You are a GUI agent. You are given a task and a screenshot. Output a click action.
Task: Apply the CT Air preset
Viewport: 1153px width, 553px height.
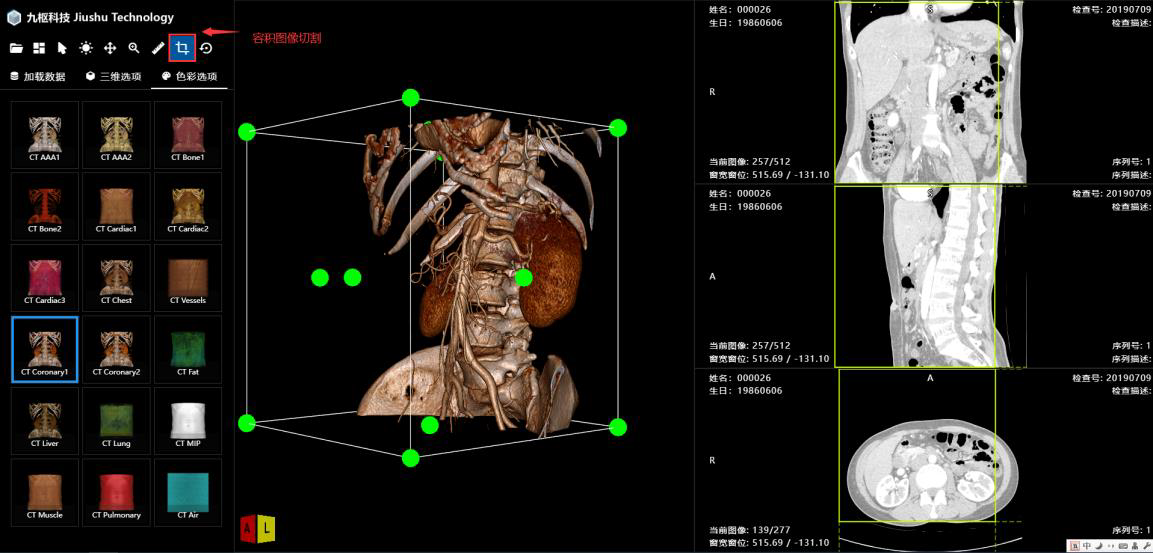pos(188,493)
